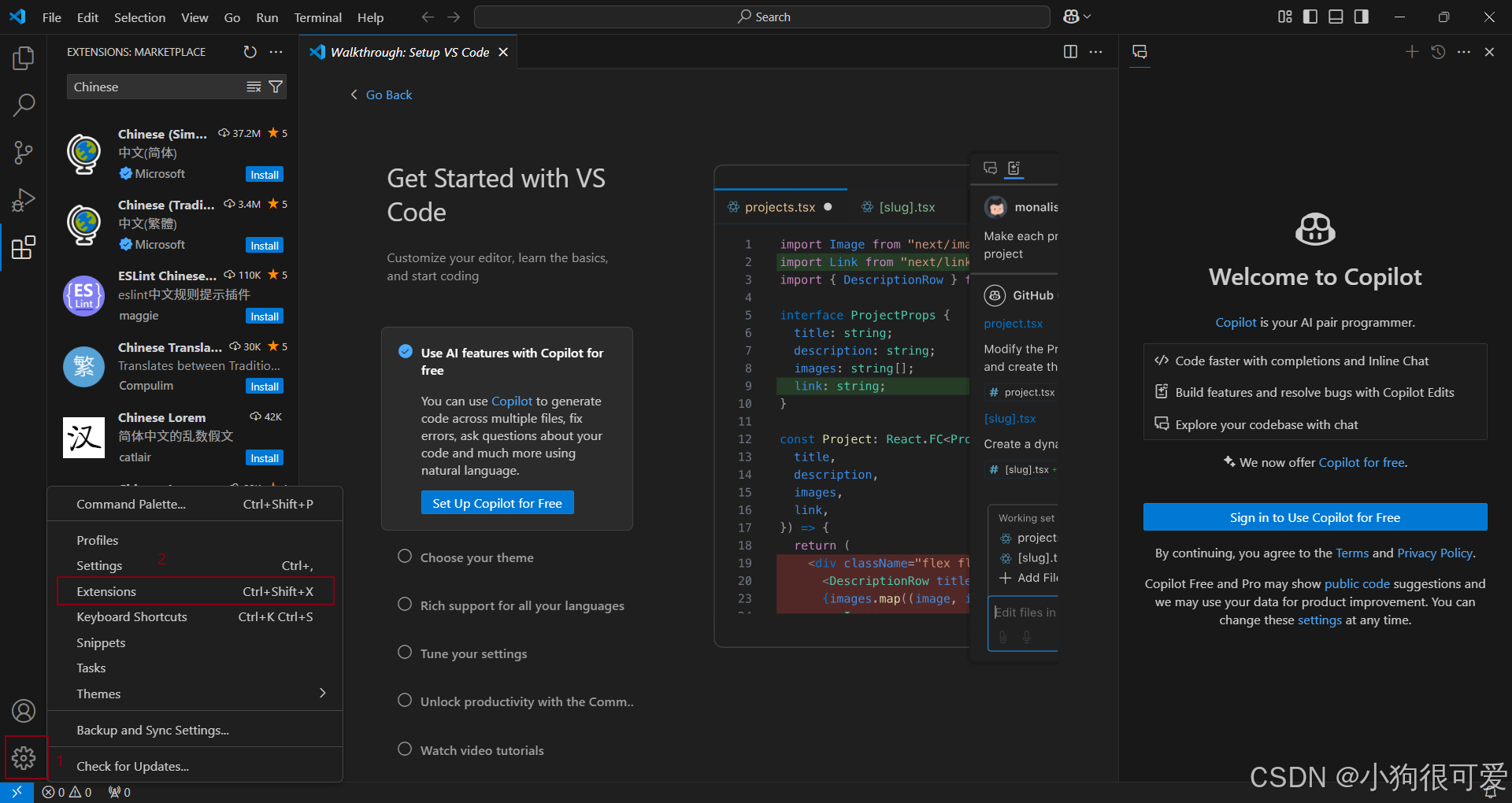
Task: Click Sign in to Use Copilot for Free
Action: pyautogui.click(x=1315, y=517)
